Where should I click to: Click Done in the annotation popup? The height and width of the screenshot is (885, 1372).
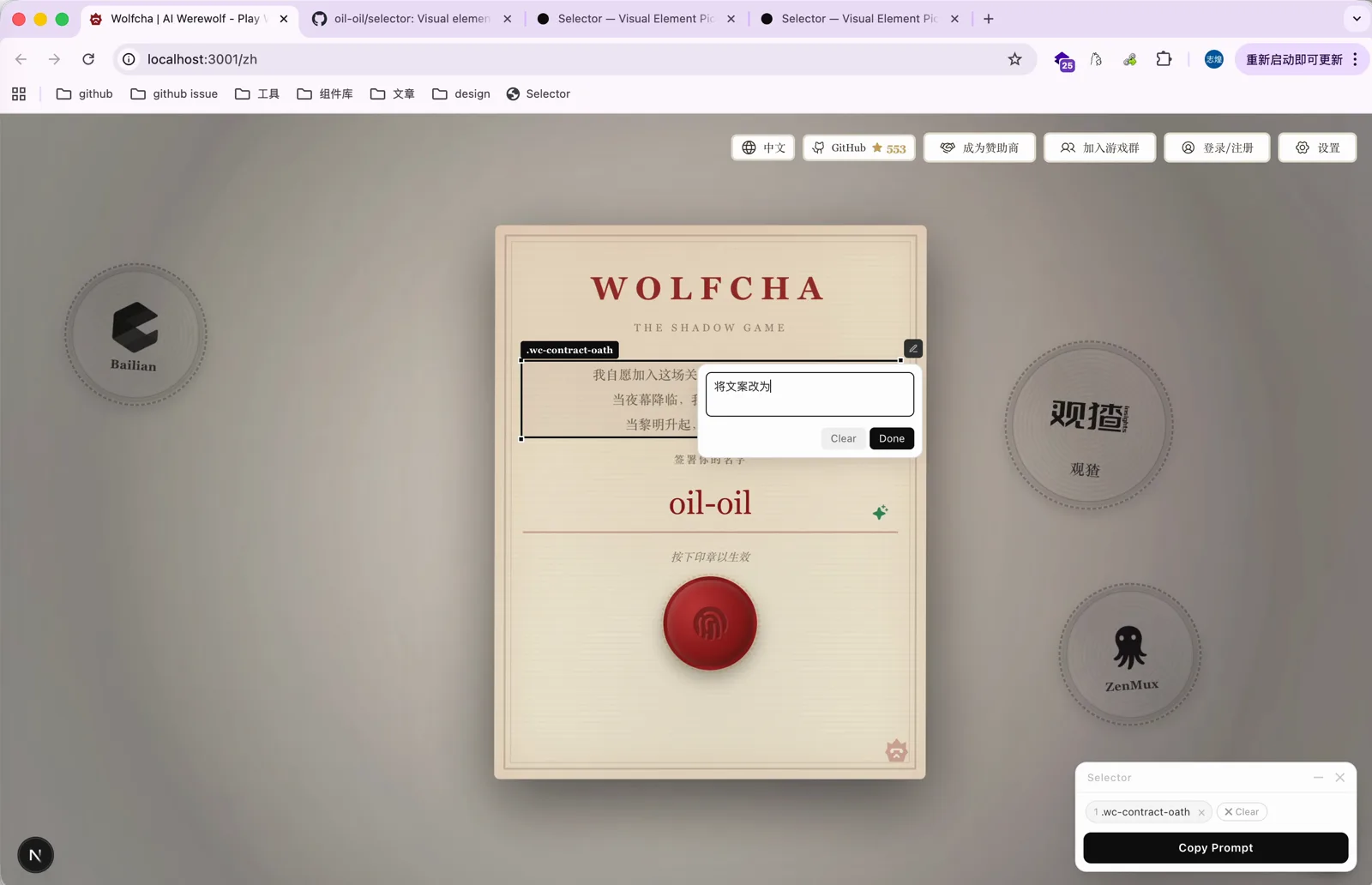[x=892, y=438]
